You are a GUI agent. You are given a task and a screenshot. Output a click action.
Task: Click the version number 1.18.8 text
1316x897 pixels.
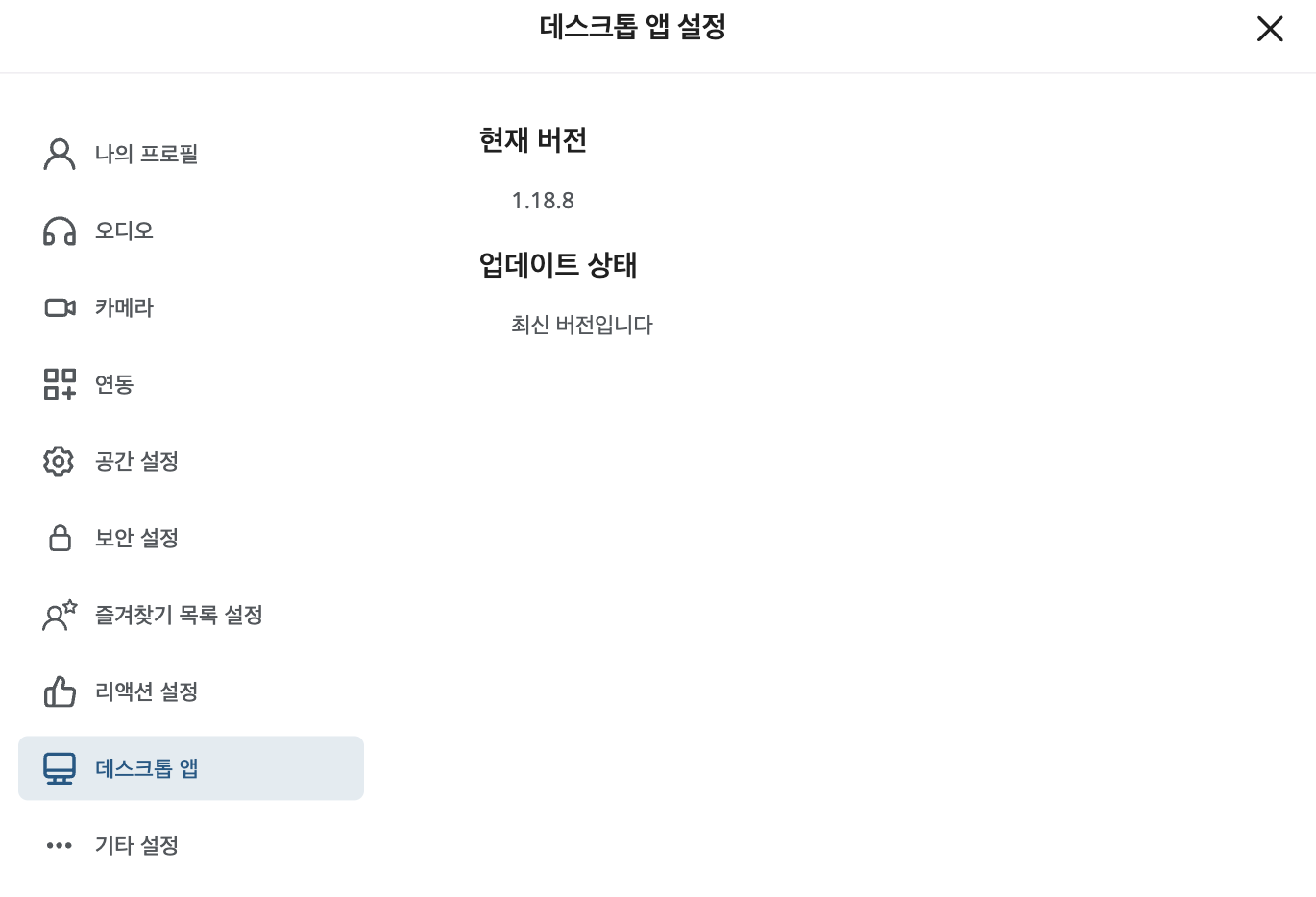point(543,201)
